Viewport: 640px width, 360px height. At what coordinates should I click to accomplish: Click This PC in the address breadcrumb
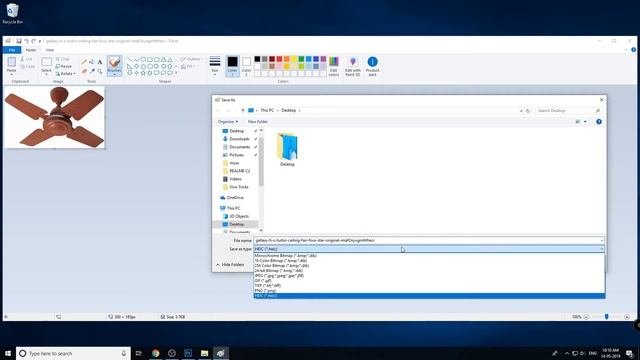coord(267,111)
